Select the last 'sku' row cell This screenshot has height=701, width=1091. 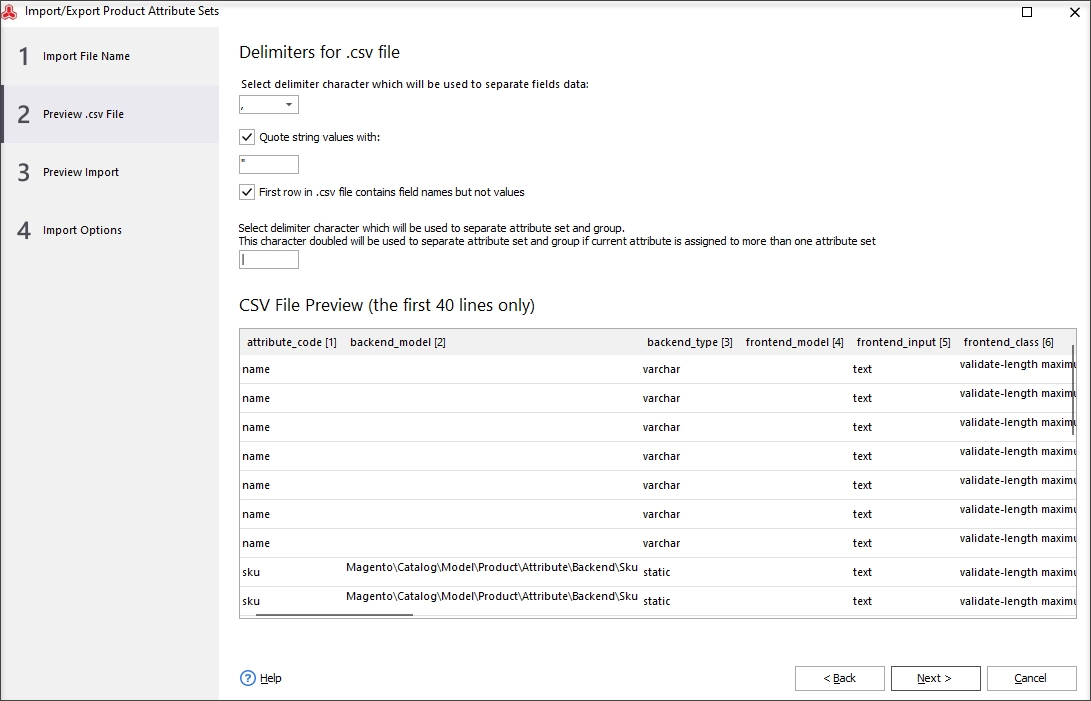click(x=251, y=601)
